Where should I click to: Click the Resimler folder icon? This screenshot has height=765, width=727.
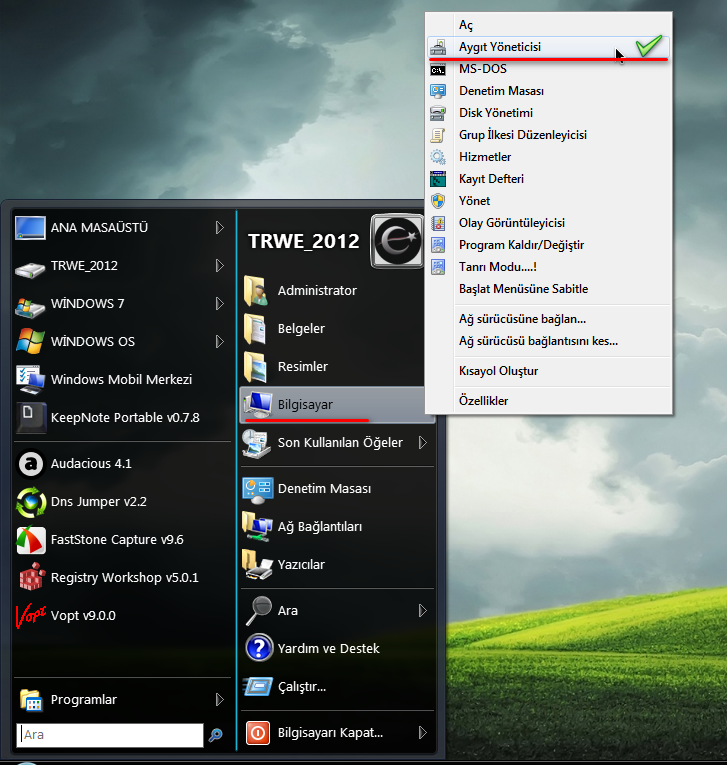tap(255, 367)
